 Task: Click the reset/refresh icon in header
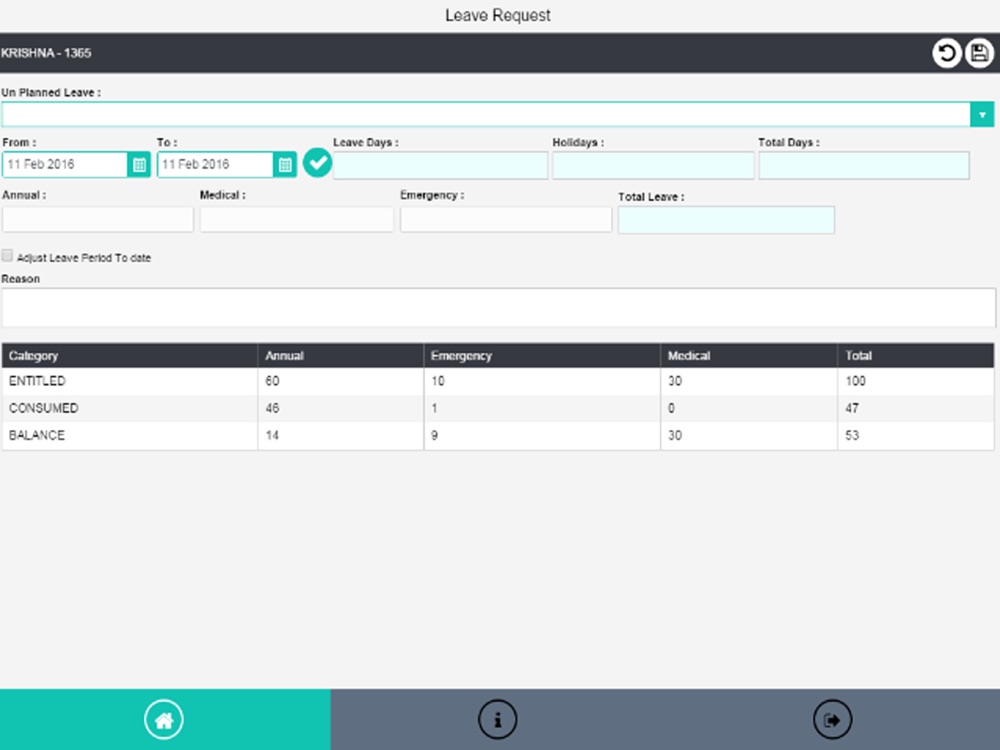(946, 53)
